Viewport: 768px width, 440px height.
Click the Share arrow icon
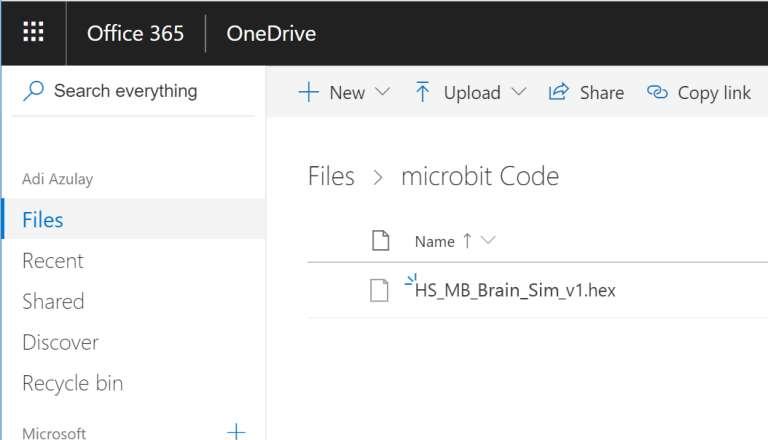click(x=558, y=92)
